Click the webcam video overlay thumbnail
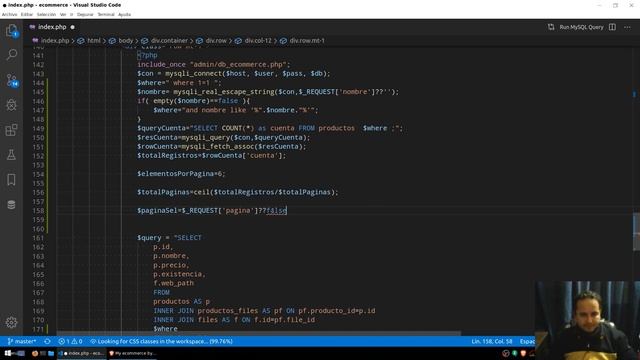The height and width of the screenshot is (360, 640). [587, 320]
